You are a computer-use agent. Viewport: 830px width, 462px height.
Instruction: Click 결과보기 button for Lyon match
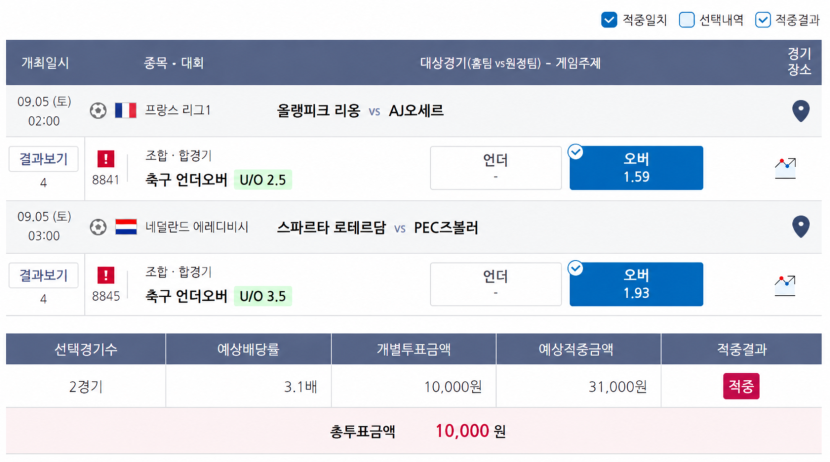[x=43, y=159]
